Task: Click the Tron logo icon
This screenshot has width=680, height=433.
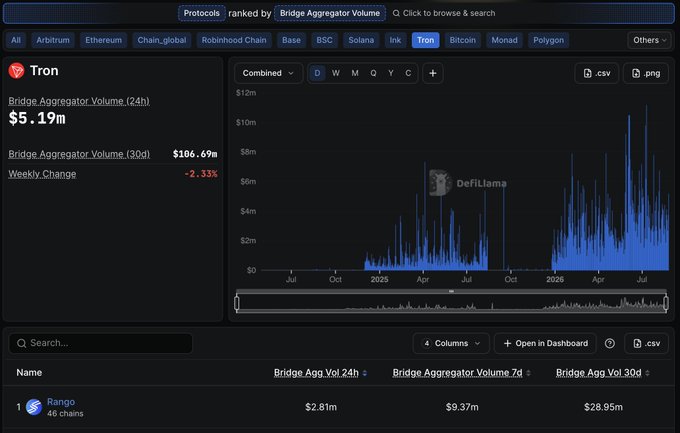Action: (x=16, y=71)
